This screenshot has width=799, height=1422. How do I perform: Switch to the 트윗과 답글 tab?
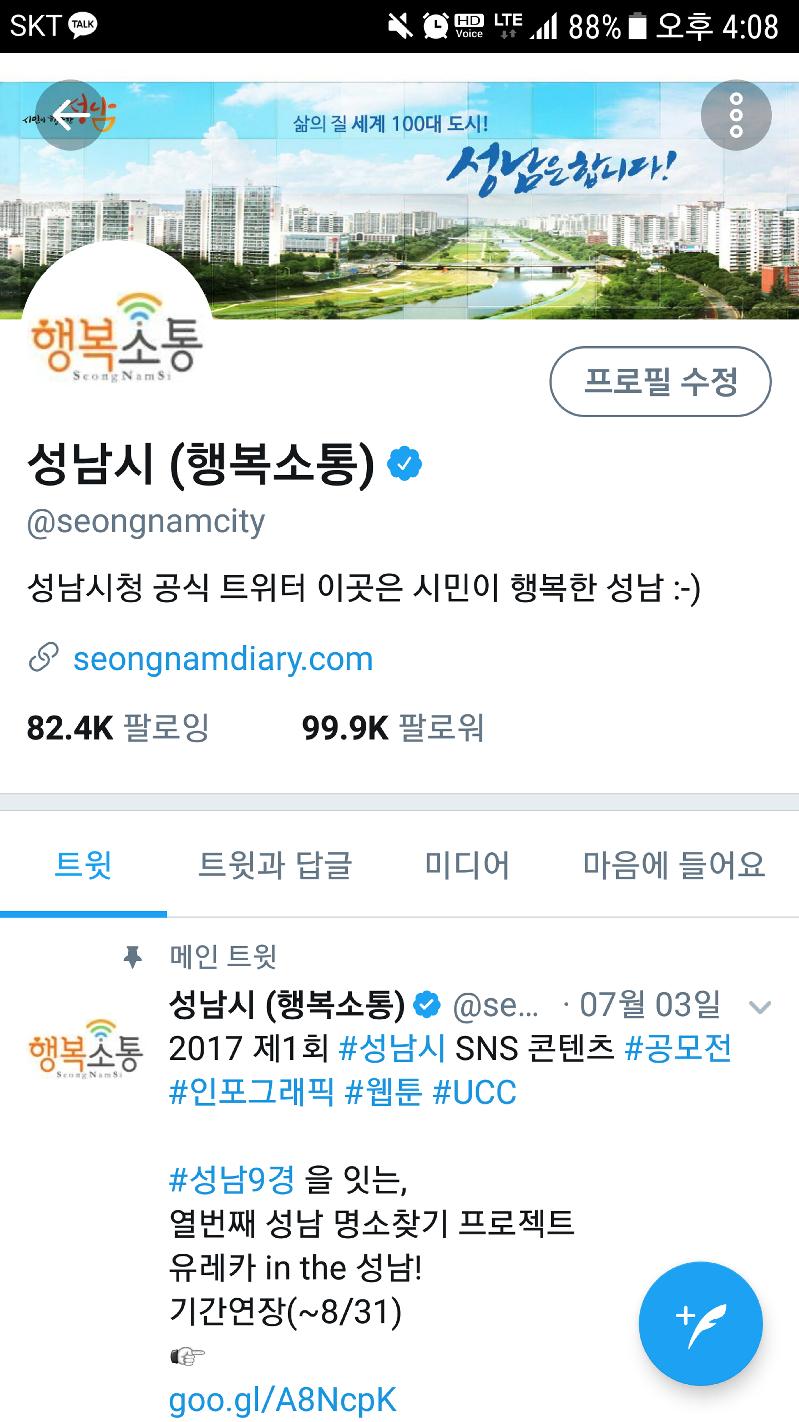pyautogui.click(x=275, y=865)
